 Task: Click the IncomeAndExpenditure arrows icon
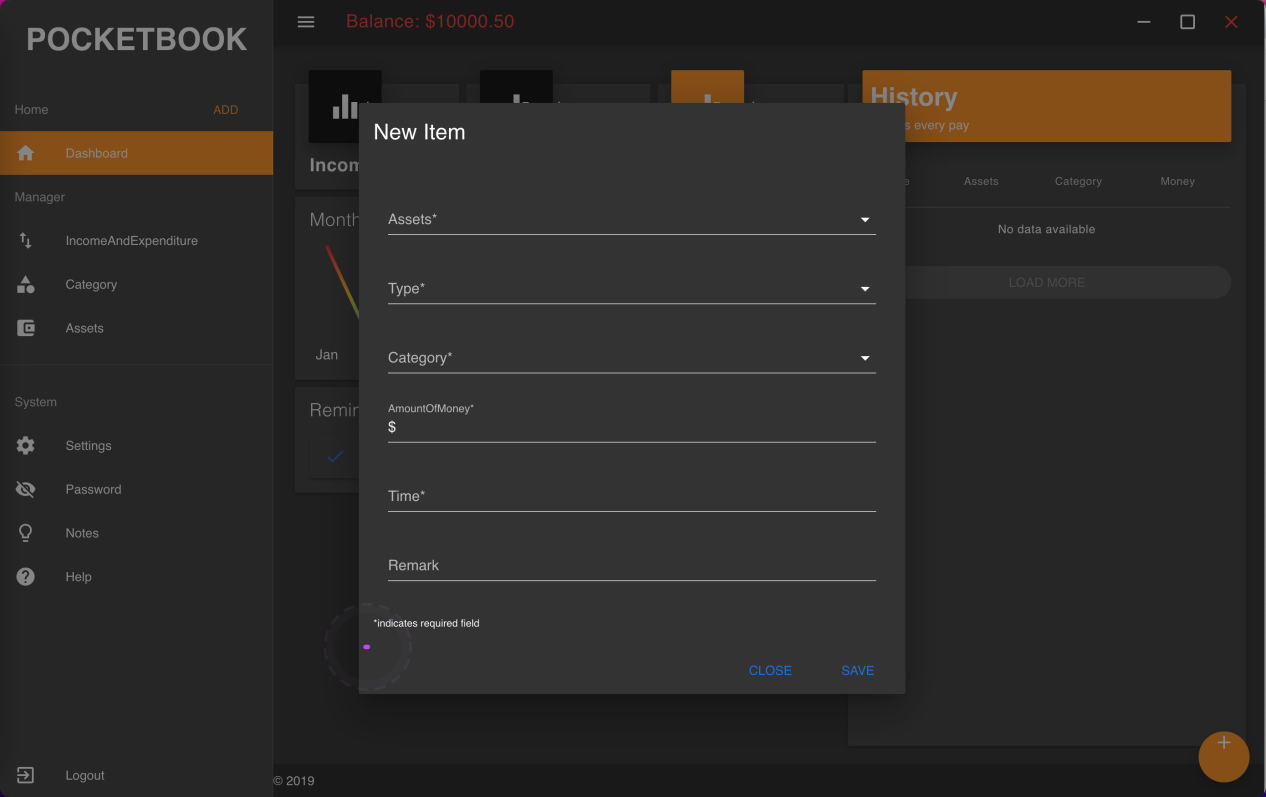pyautogui.click(x=26, y=241)
